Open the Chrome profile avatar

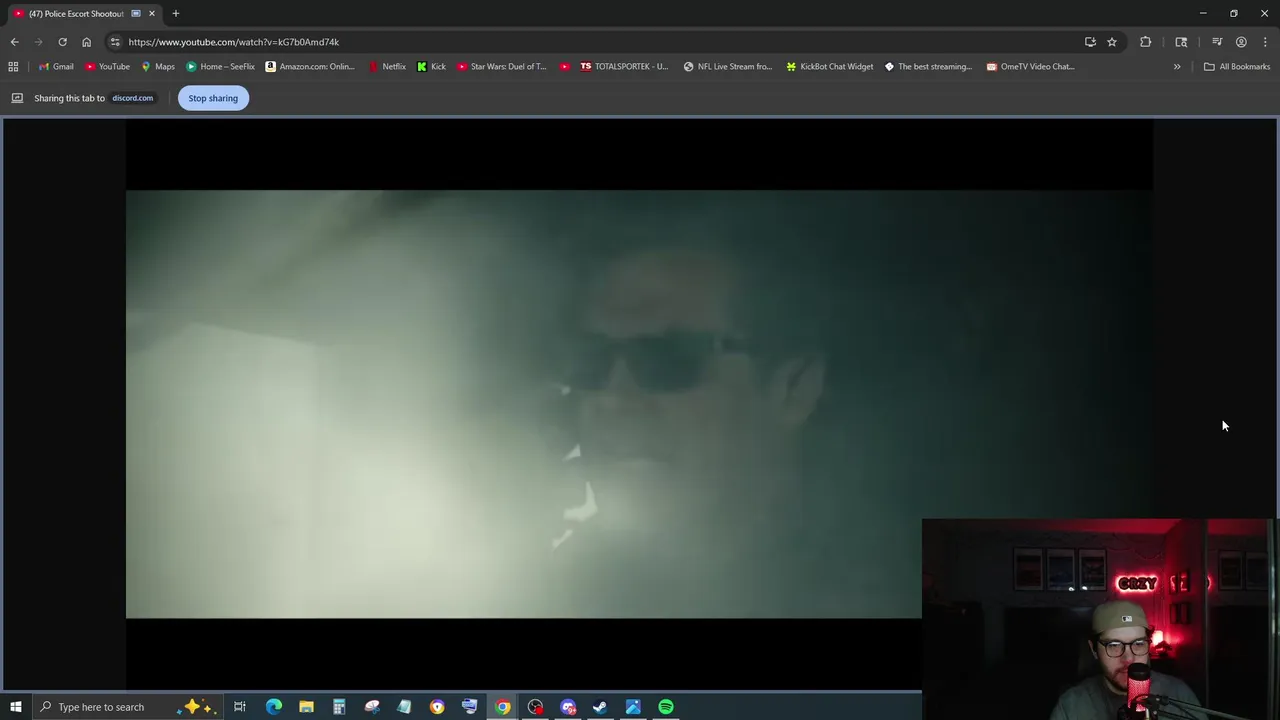point(1241,42)
